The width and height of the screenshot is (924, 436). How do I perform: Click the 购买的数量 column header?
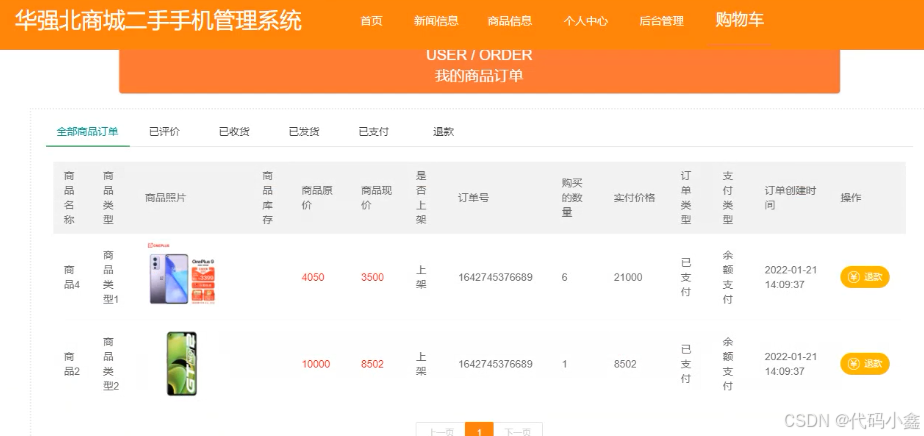572,198
